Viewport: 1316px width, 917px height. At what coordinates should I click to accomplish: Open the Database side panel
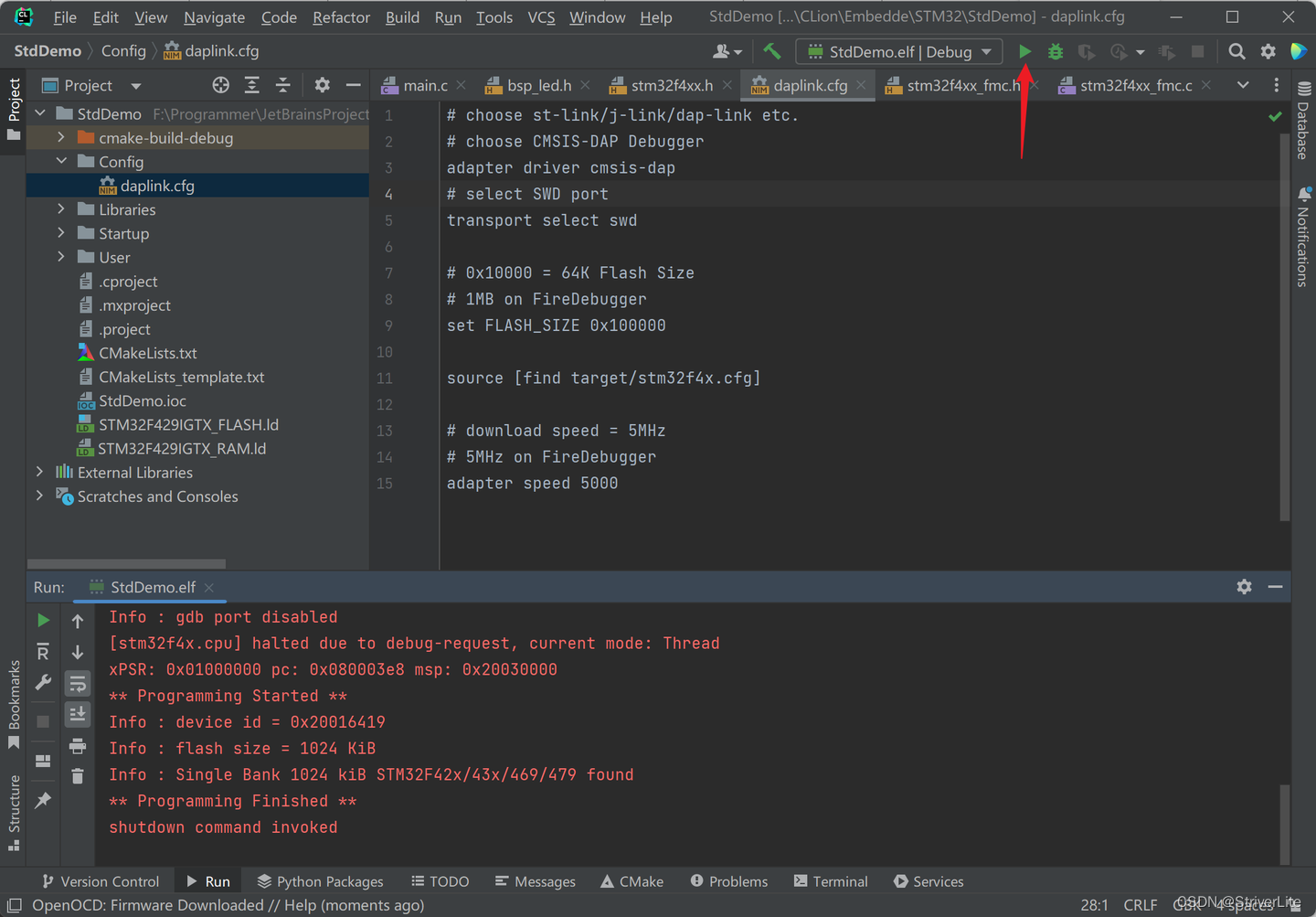(1303, 120)
